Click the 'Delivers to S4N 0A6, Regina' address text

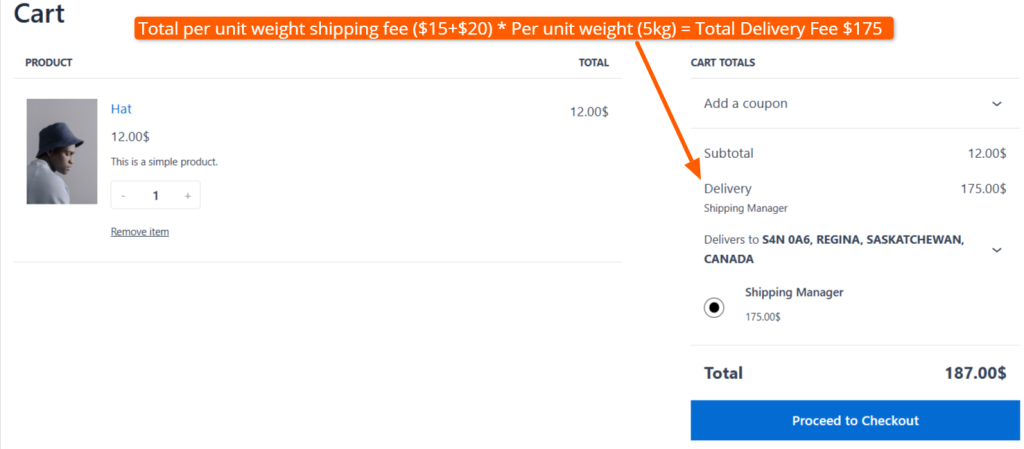point(833,249)
